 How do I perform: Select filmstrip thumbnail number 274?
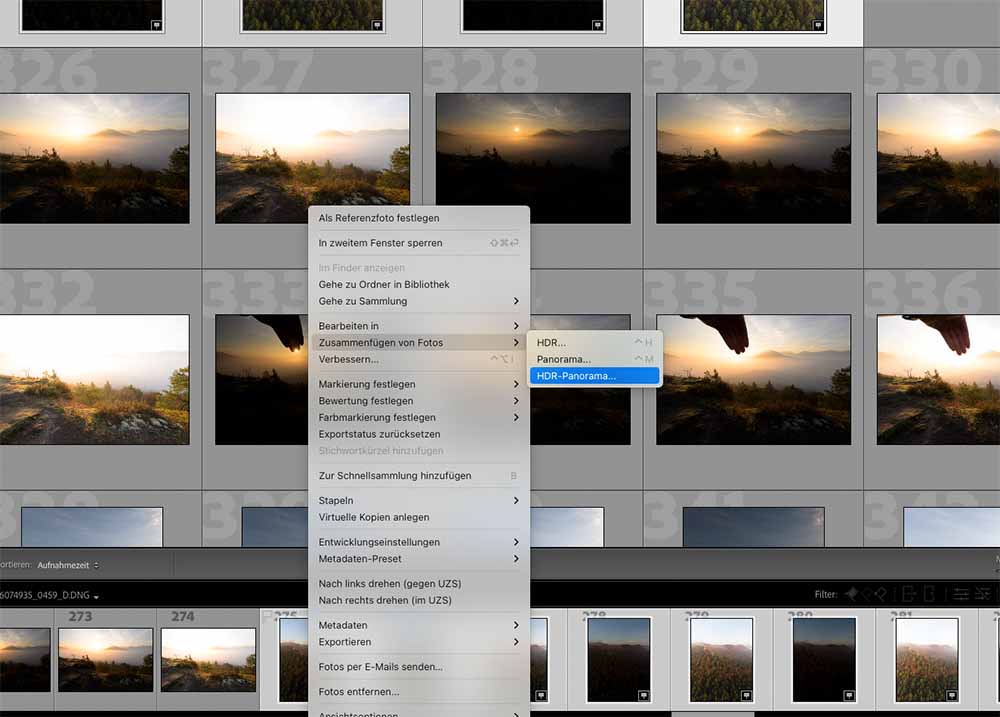208,658
